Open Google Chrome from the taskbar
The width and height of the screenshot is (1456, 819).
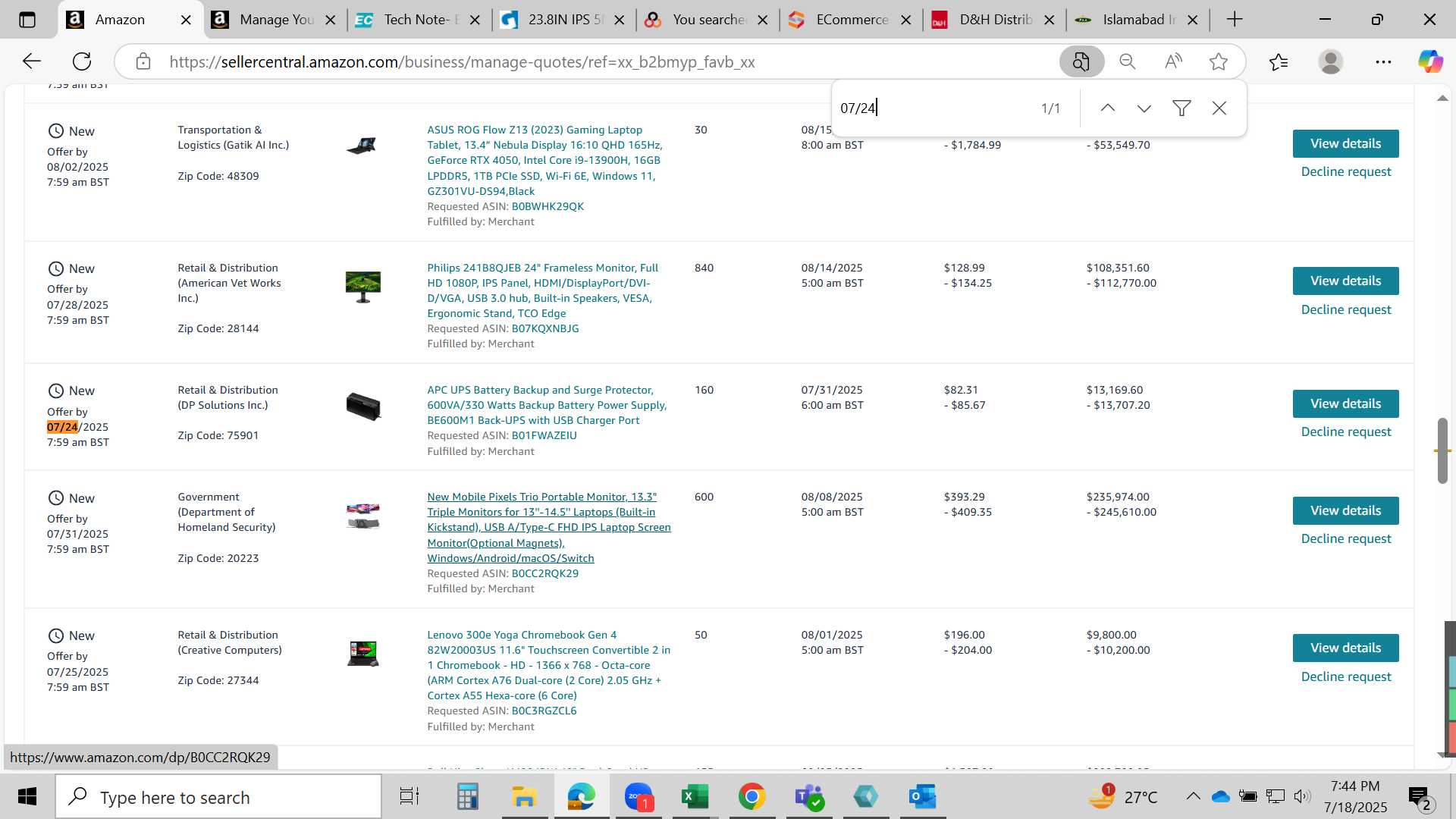(x=752, y=797)
